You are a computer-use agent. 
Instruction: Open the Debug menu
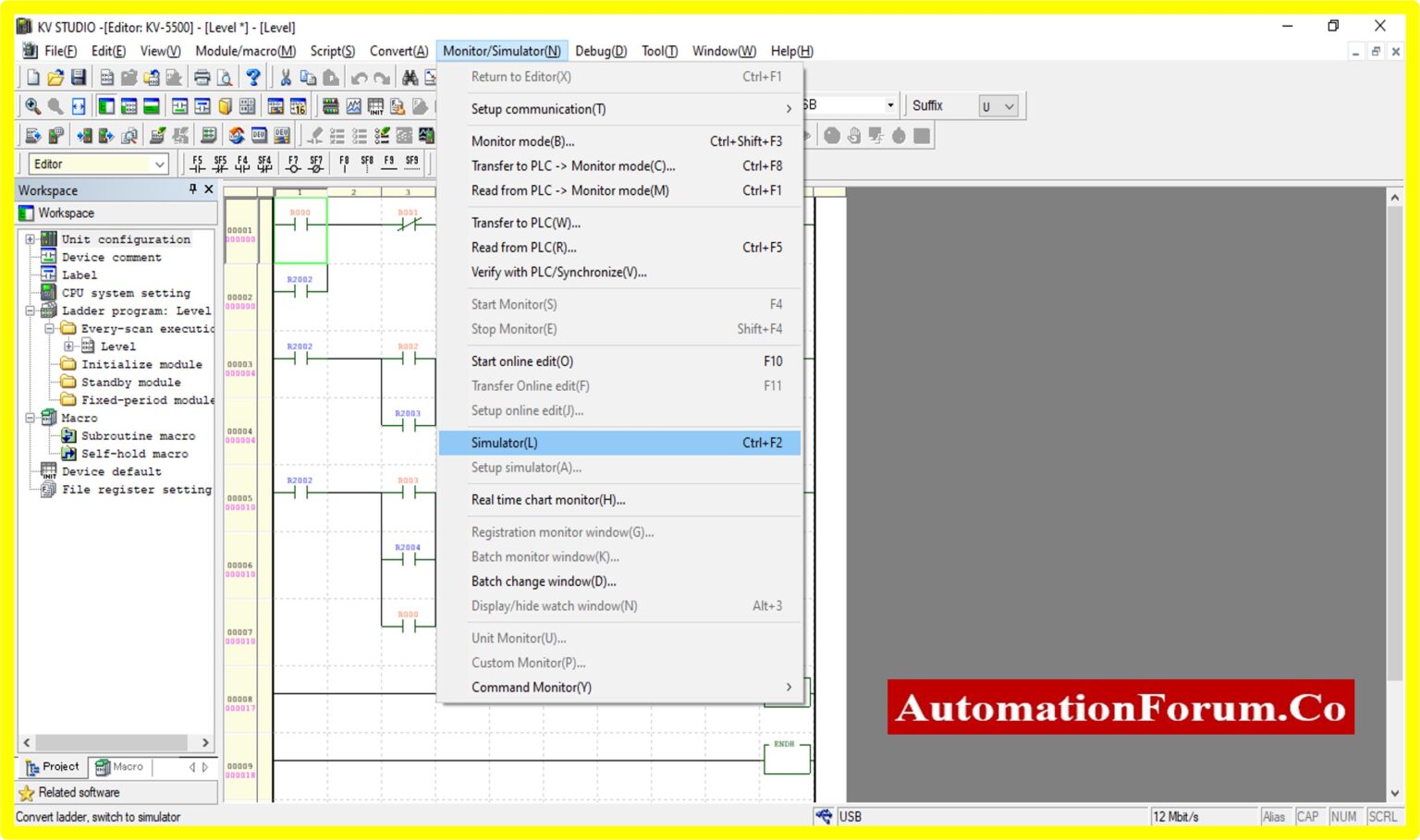click(x=600, y=51)
